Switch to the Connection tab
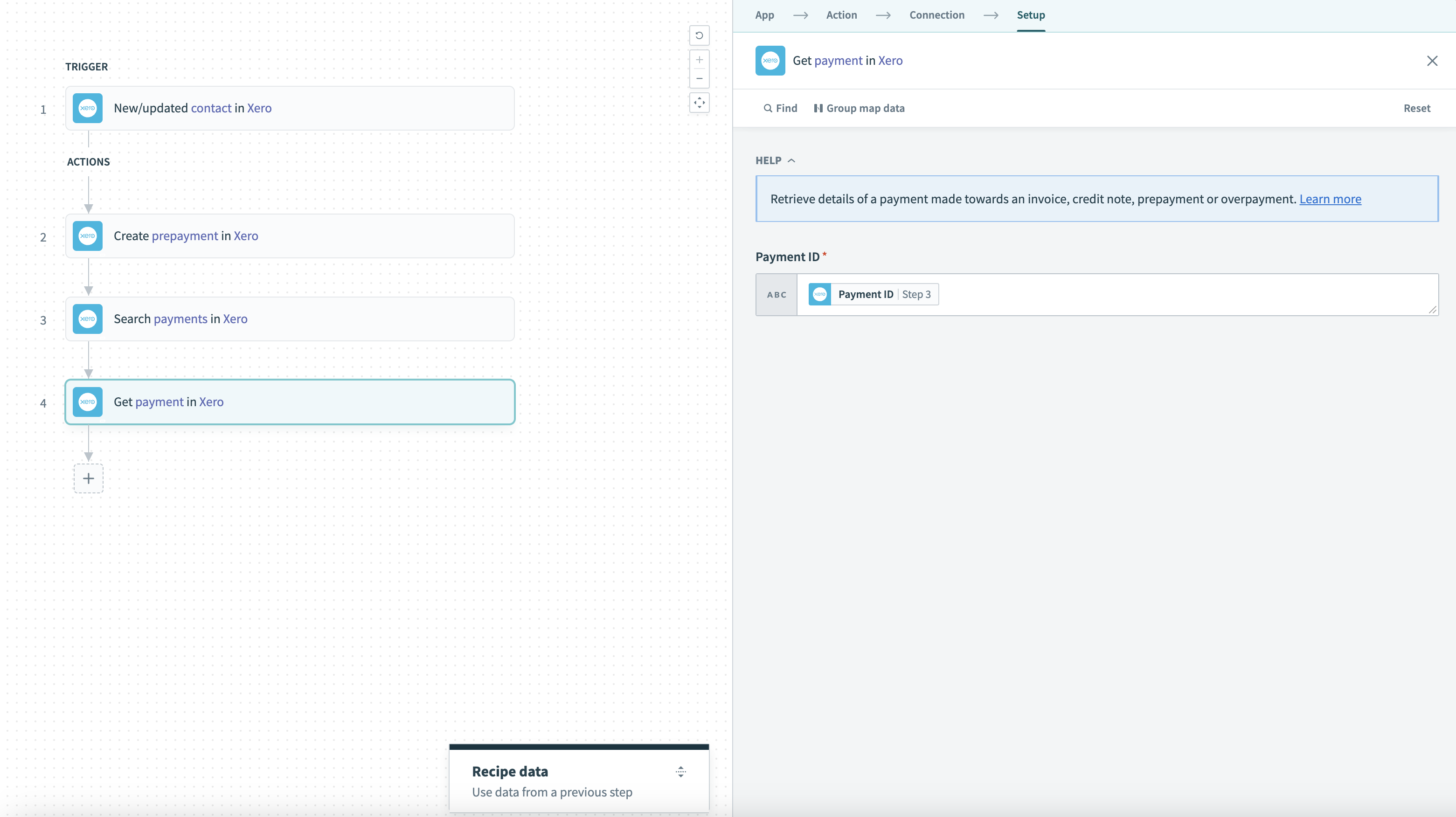The image size is (1456, 817). [936, 15]
